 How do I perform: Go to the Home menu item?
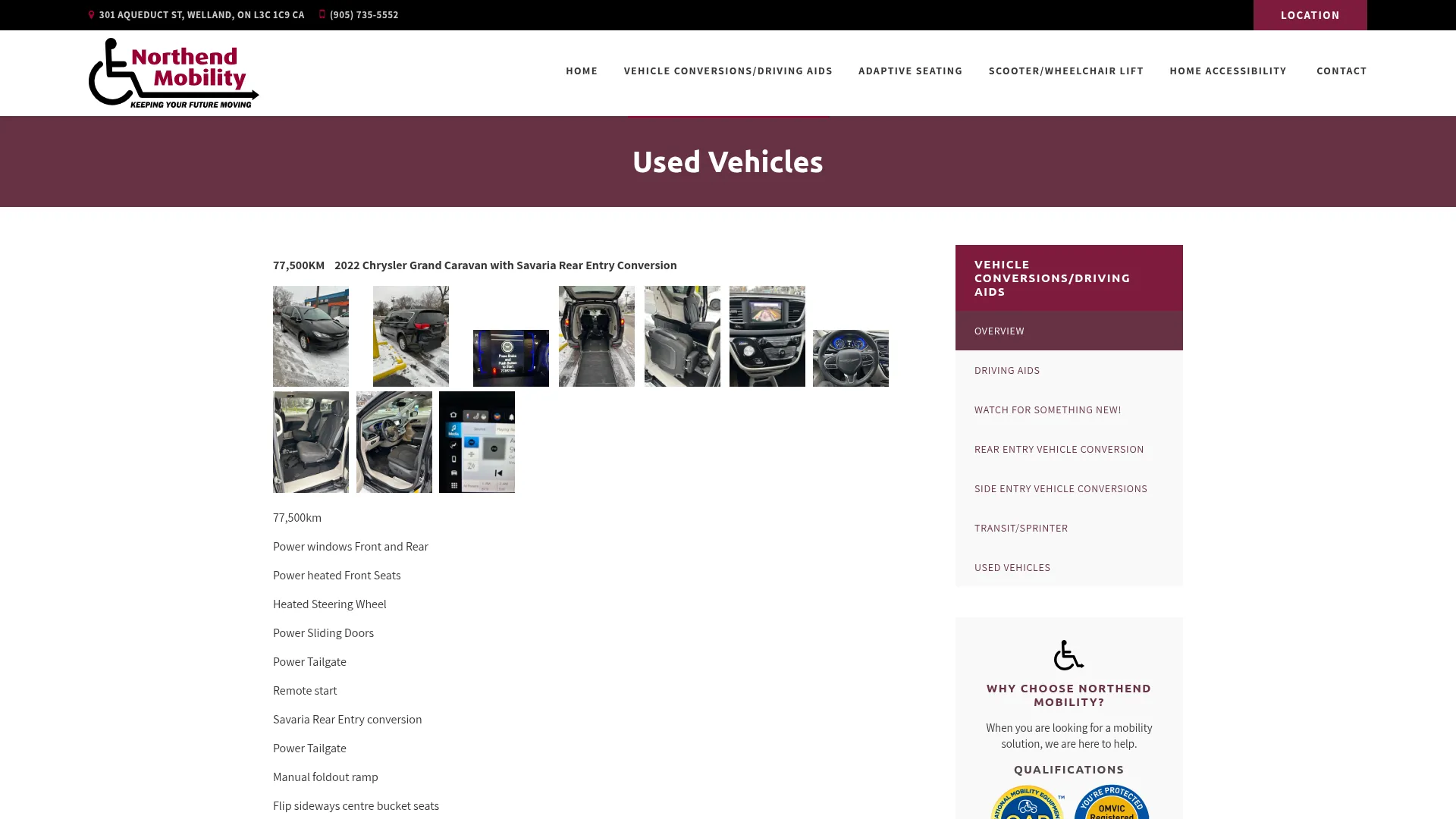(x=582, y=71)
